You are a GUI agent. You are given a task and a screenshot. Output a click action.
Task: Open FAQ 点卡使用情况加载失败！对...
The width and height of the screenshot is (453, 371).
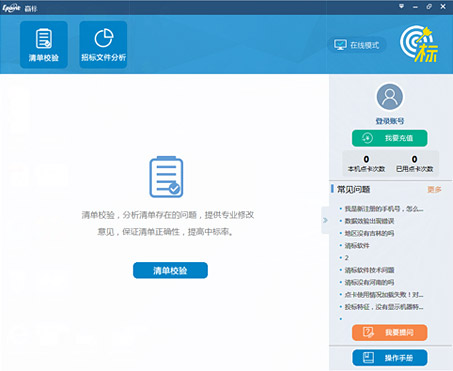pos(384,295)
